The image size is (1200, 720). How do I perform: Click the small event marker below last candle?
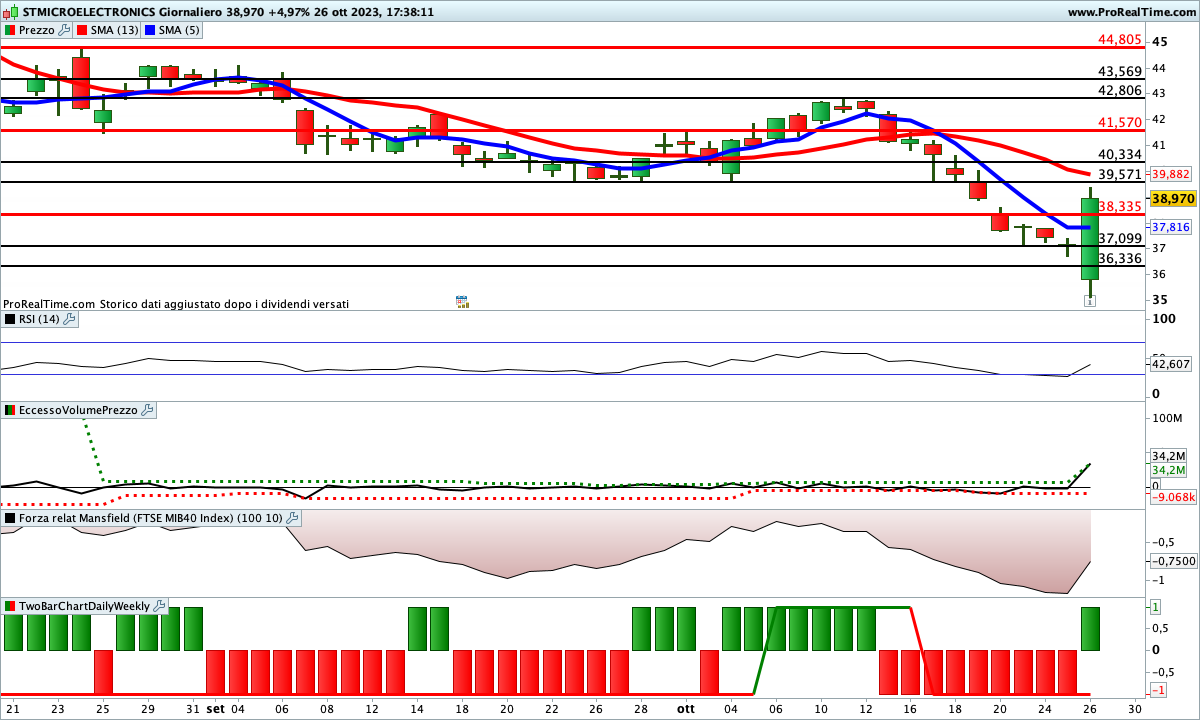pyautogui.click(x=1090, y=300)
